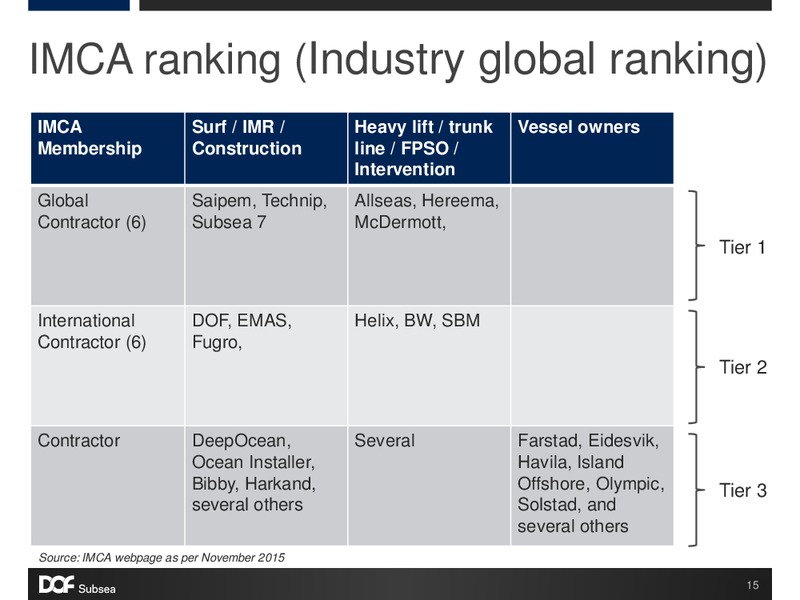Click the 'DeepOcean, Ocean Installer, Bibby, Harkand' cell
The height and width of the screenshot is (600, 800).
pyautogui.click(x=266, y=486)
